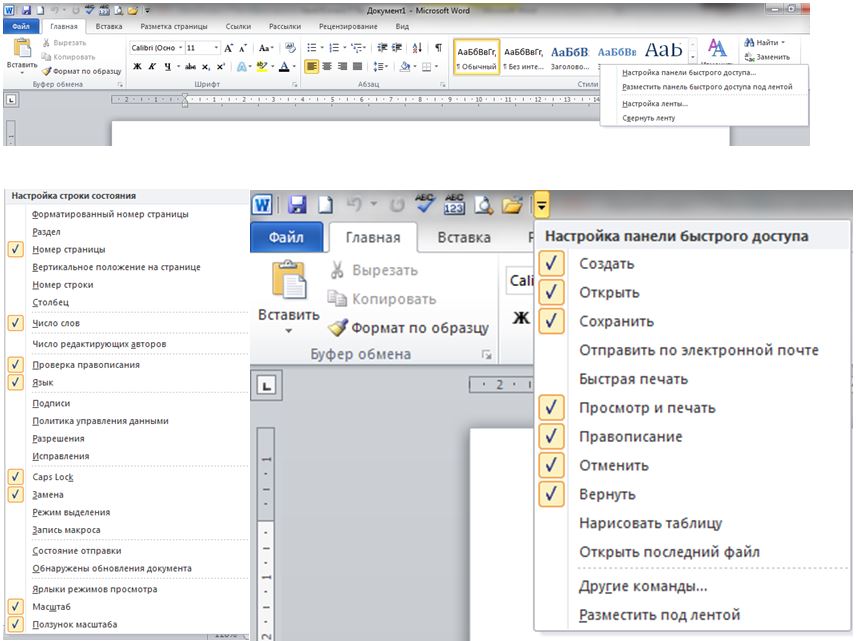The image size is (857, 641).
Task: Choose Другие команды... from the menu
Action: point(643,586)
